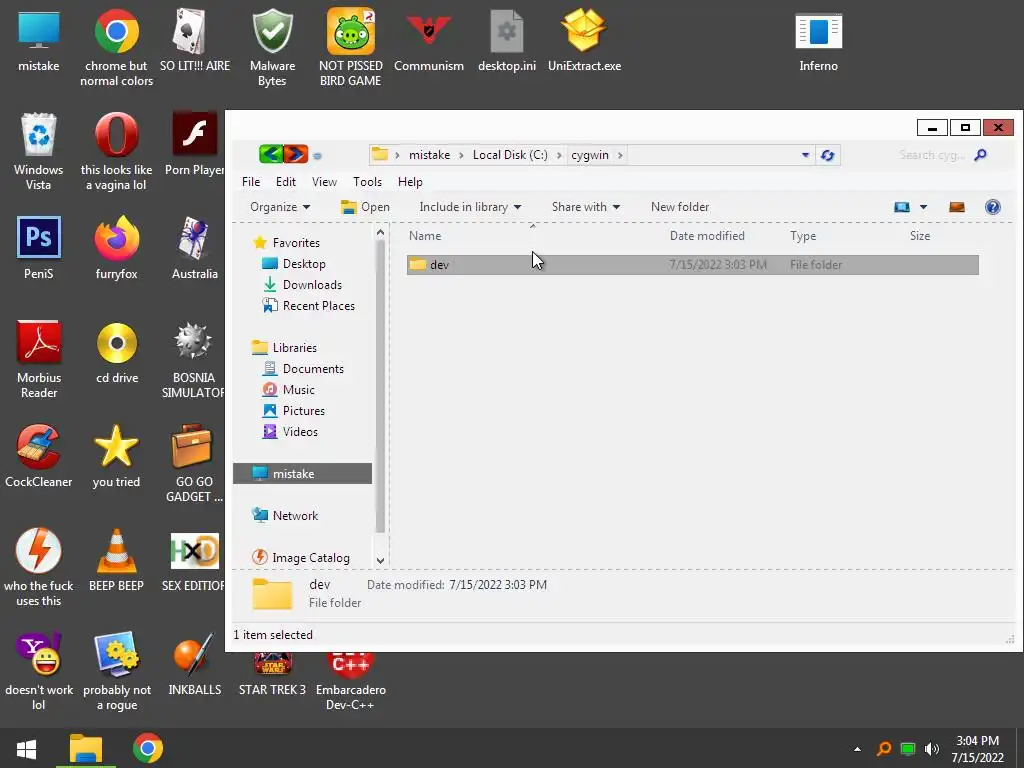
Task: Select the dev folder row
Action: pos(692,264)
